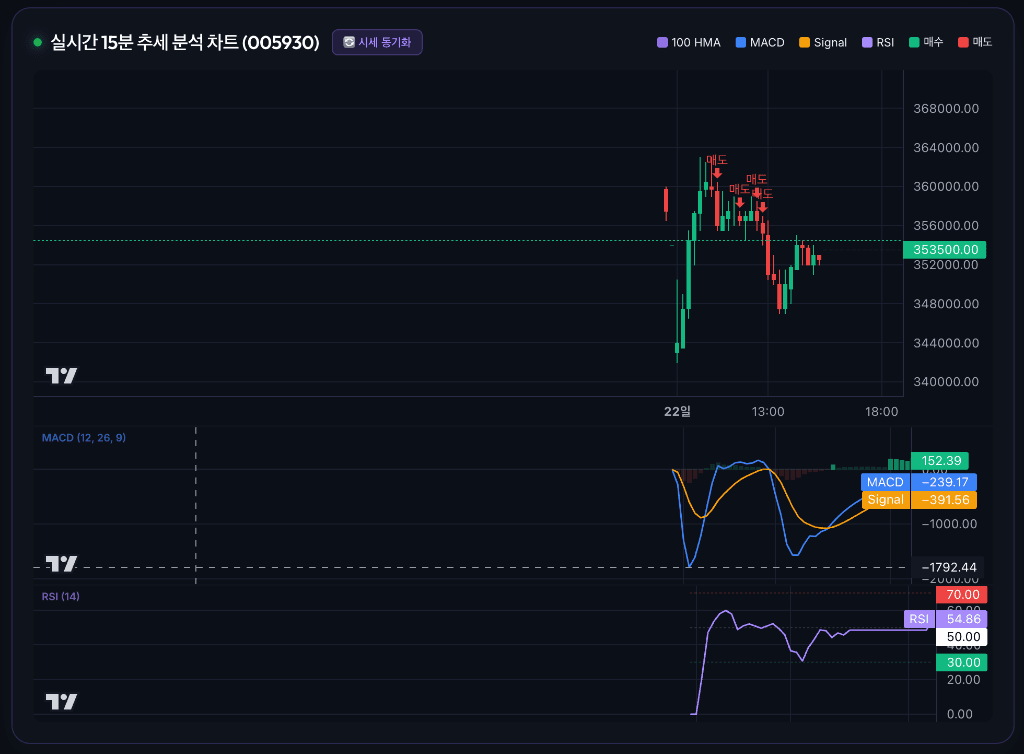Click the sync icon inside 시세 동기화 button
Viewport: 1024px width, 754px height.
pos(349,42)
